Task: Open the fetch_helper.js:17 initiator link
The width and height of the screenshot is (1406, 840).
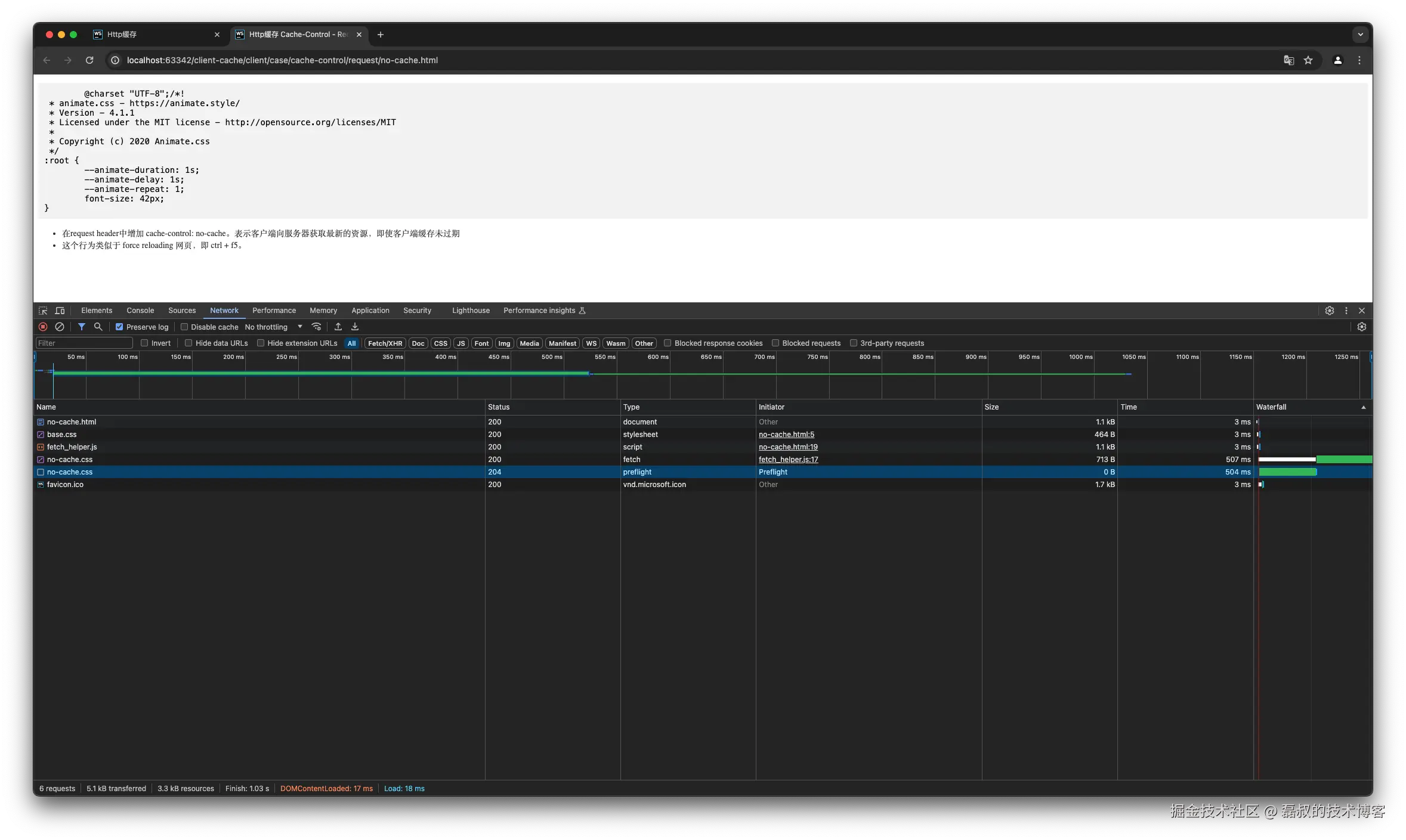Action: (788, 460)
